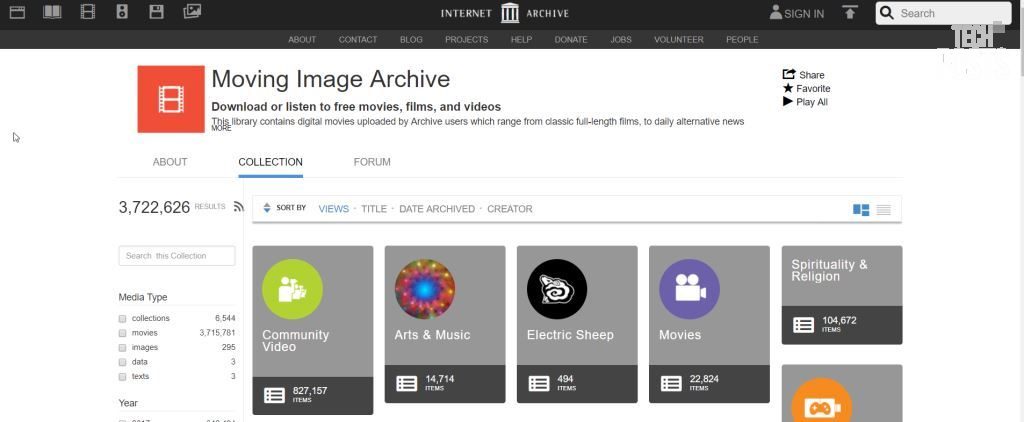This screenshot has height=422, width=1024.
Task: Click the Play All triangle icon
Action: click(788, 101)
